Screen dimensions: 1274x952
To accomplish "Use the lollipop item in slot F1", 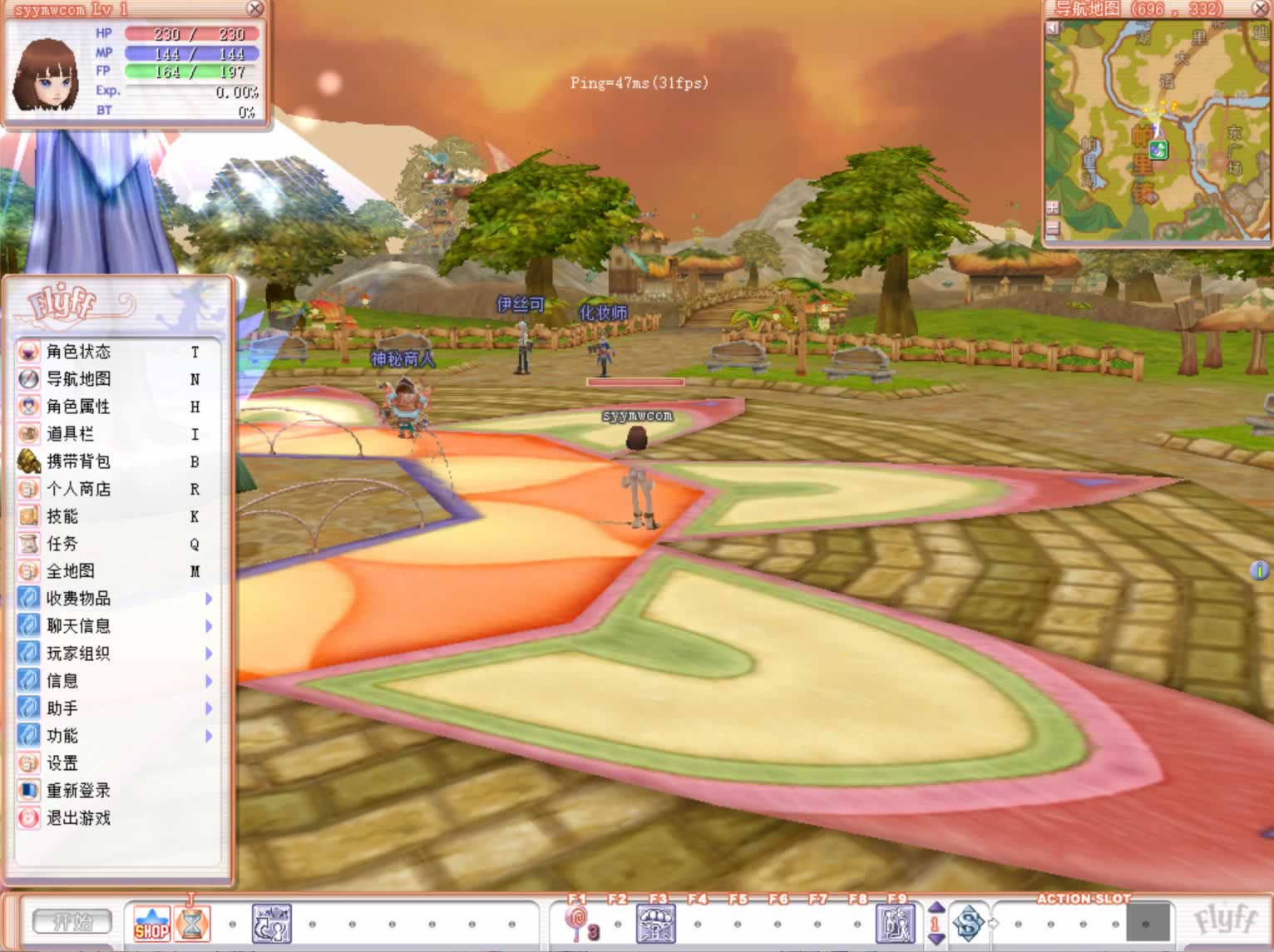I will 576,924.
